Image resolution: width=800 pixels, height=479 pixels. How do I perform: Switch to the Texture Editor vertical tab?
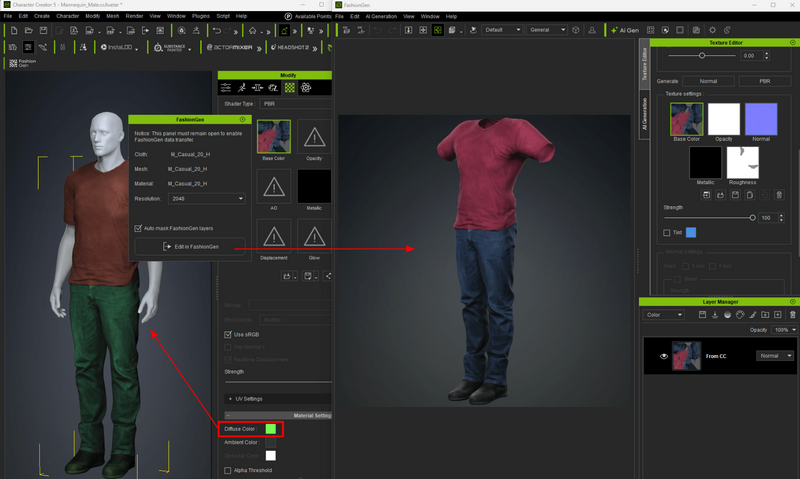(644, 64)
